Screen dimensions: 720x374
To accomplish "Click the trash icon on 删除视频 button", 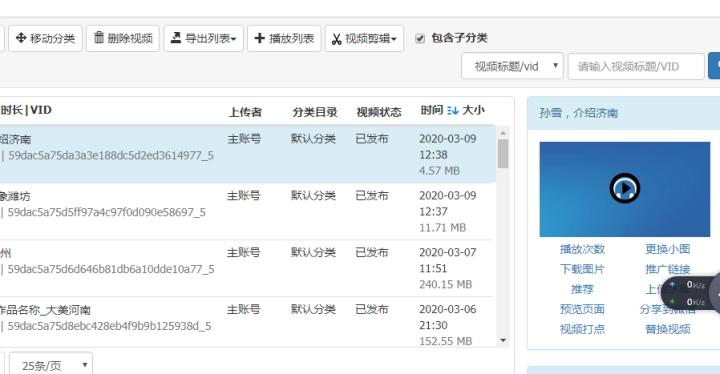I will (99, 37).
